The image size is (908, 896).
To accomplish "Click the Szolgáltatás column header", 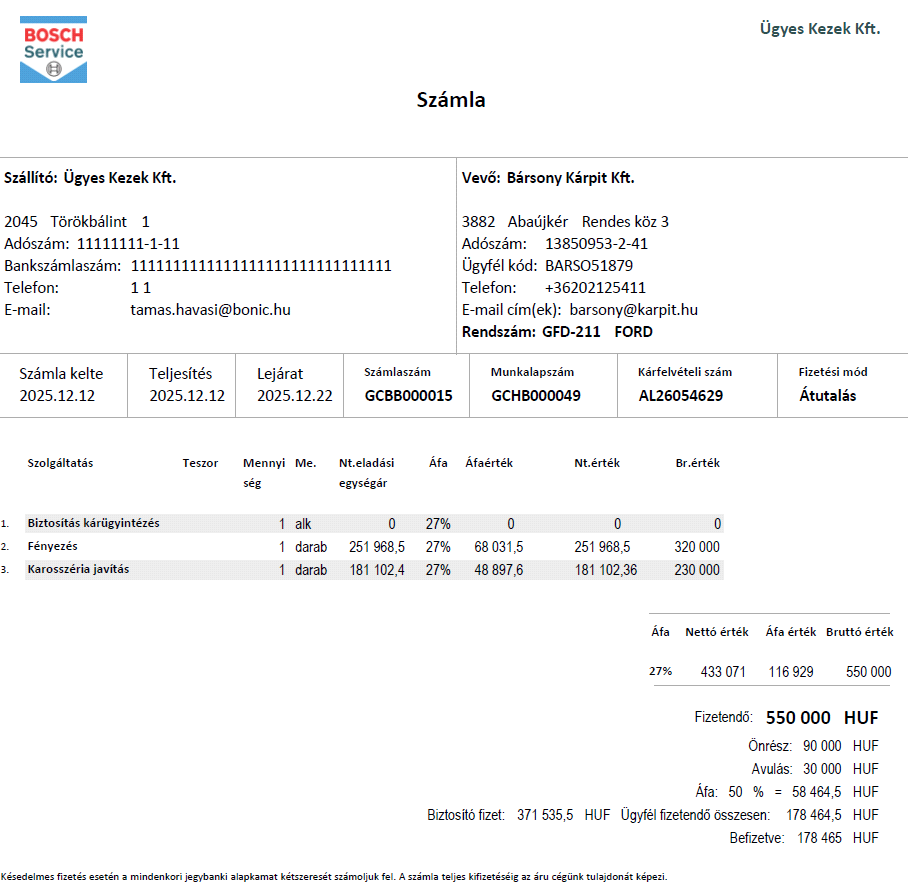I will [60, 463].
